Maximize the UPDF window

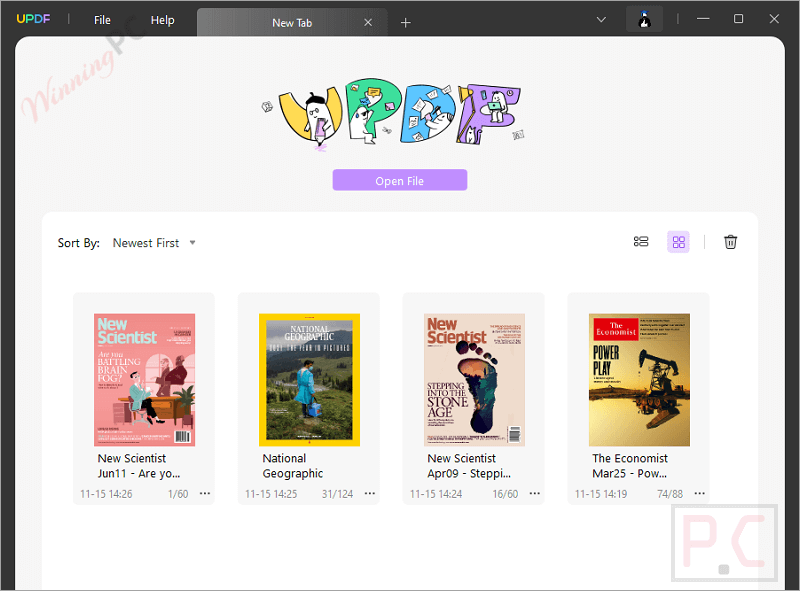click(x=738, y=19)
